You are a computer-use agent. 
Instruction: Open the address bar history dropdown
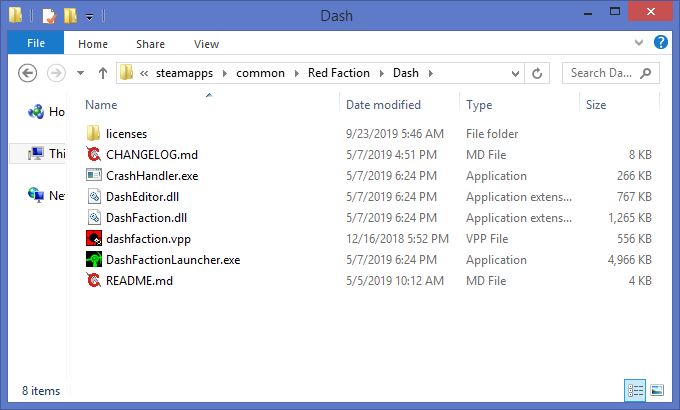tap(515, 73)
